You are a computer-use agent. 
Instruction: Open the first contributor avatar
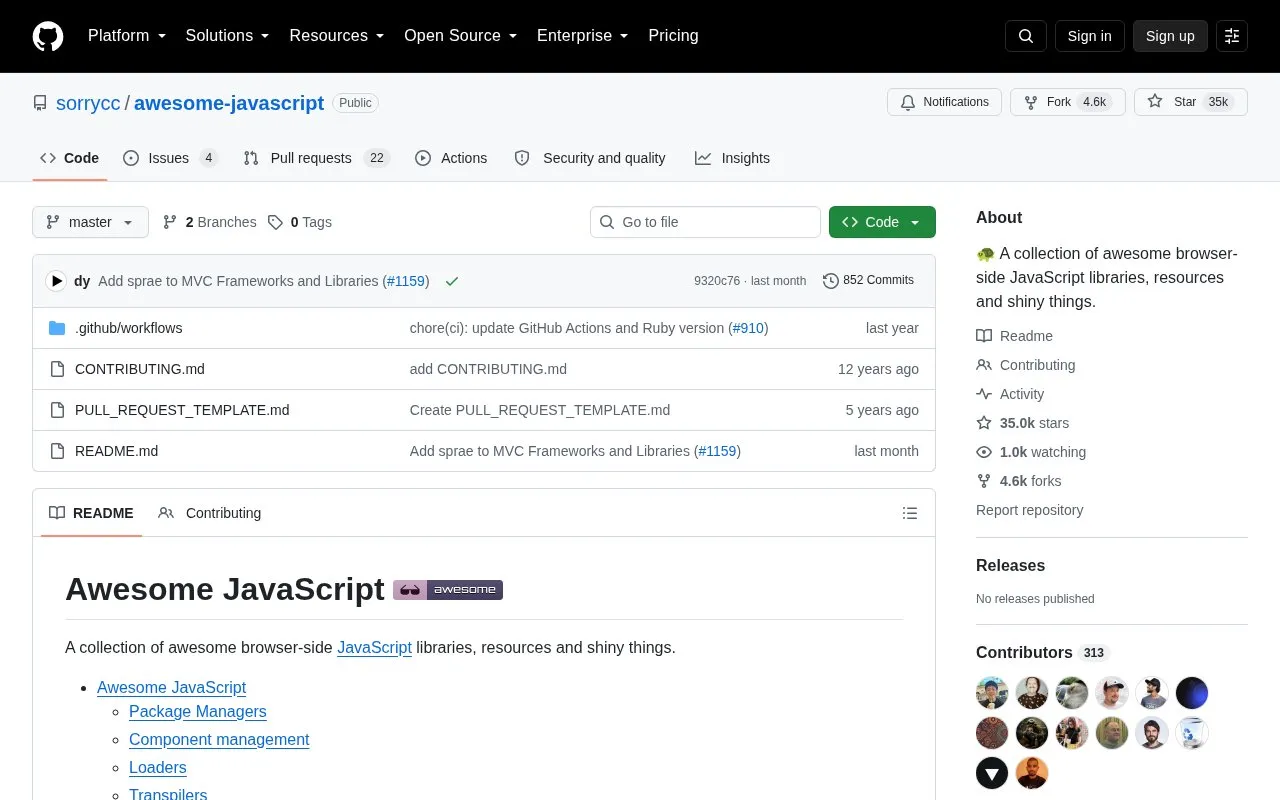coord(992,693)
